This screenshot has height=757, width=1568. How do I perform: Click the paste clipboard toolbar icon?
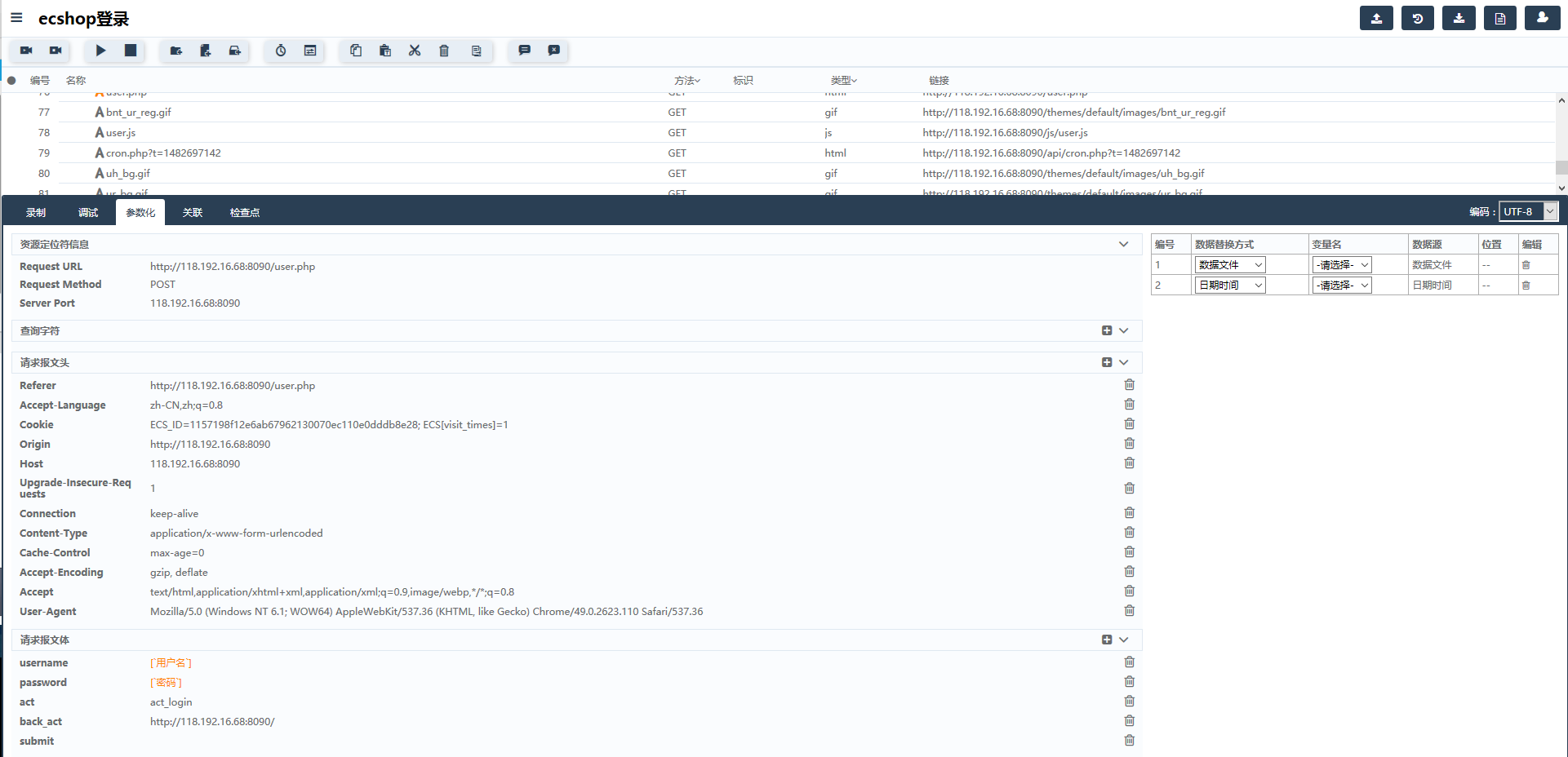pyautogui.click(x=385, y=51)
